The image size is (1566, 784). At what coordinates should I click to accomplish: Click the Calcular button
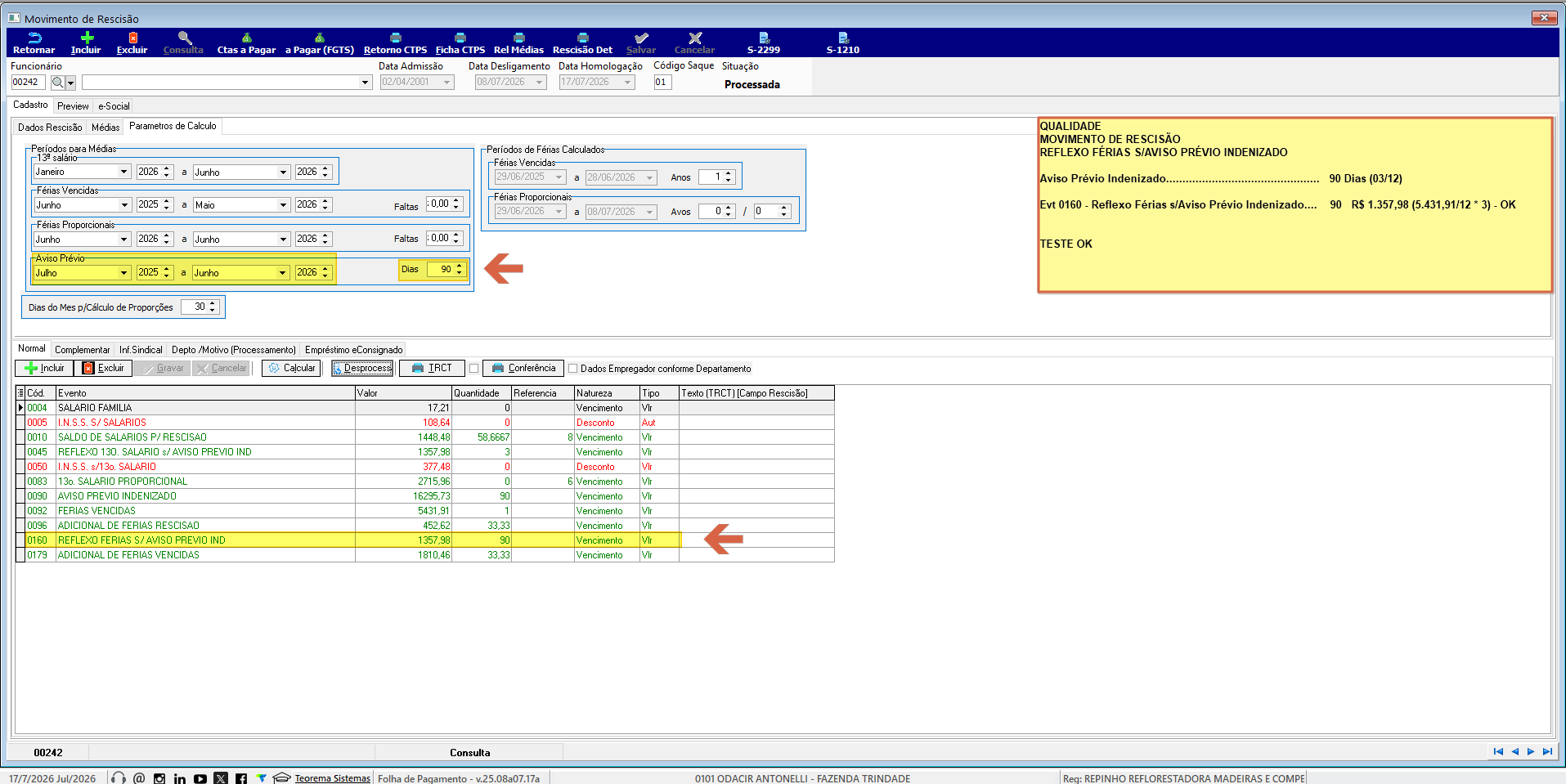pyautogui.click(x=292, y=369)
